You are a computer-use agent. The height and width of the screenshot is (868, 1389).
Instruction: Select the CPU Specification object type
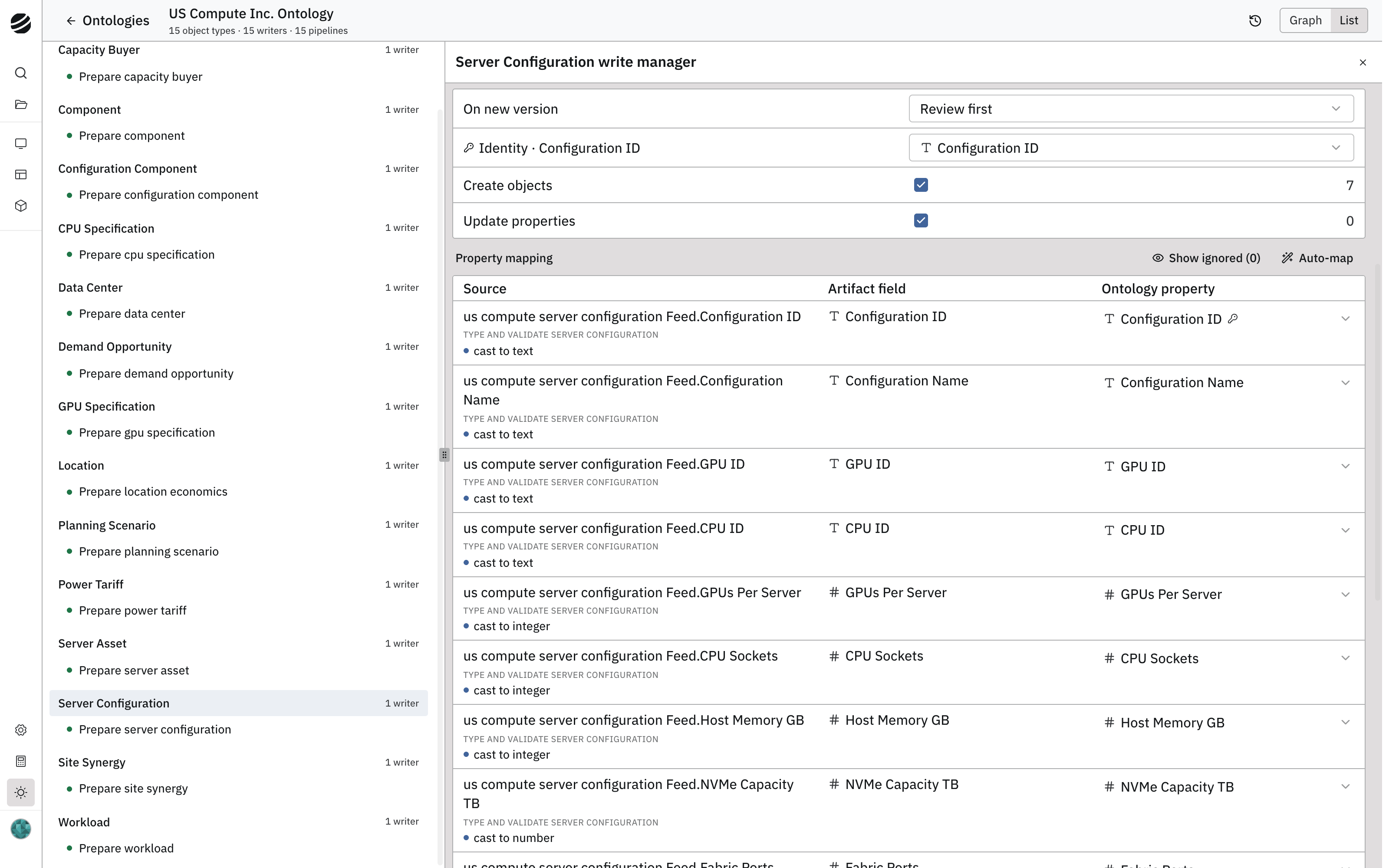[238, 228]
